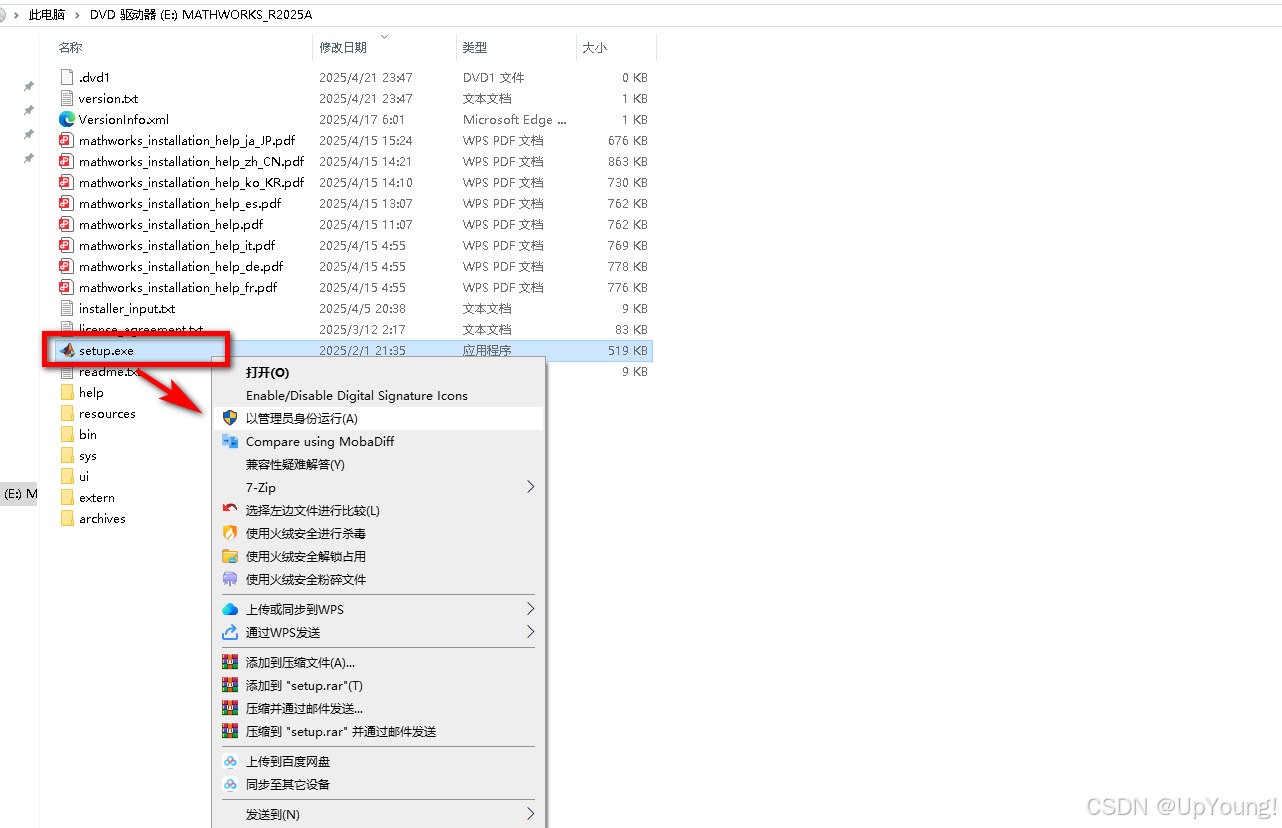Viewport: 1282px width, 828px height.
Task: Select the (E:) M drive in navigation pane
Action: coord(20,494)
